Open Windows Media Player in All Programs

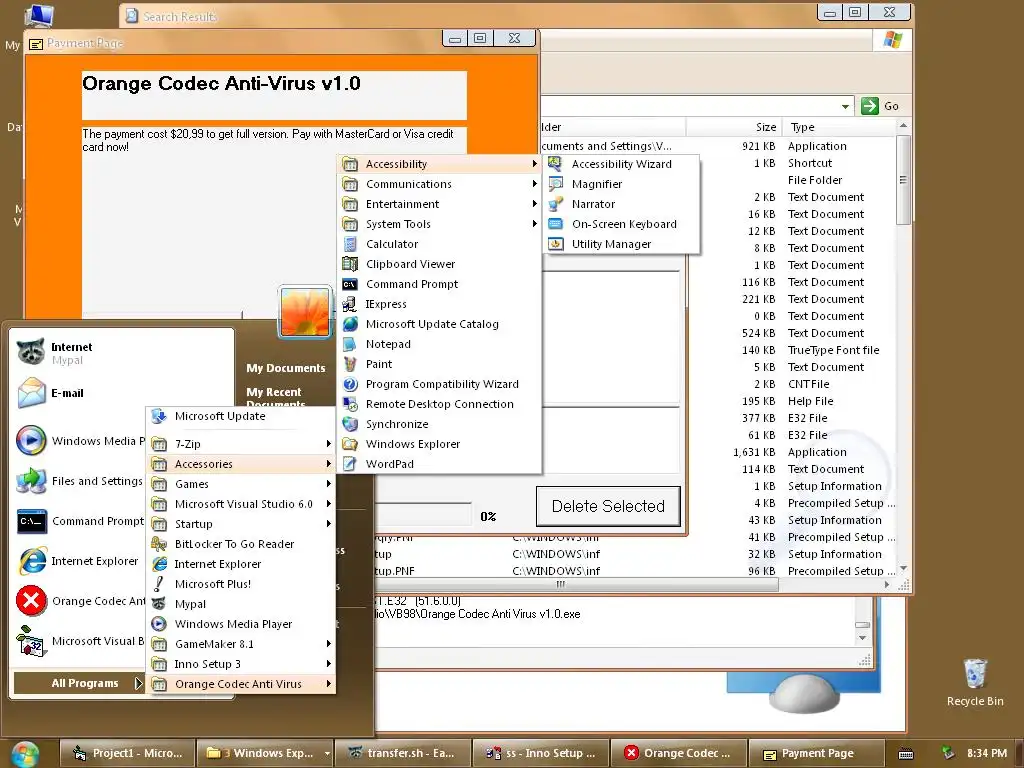[240, 624]
